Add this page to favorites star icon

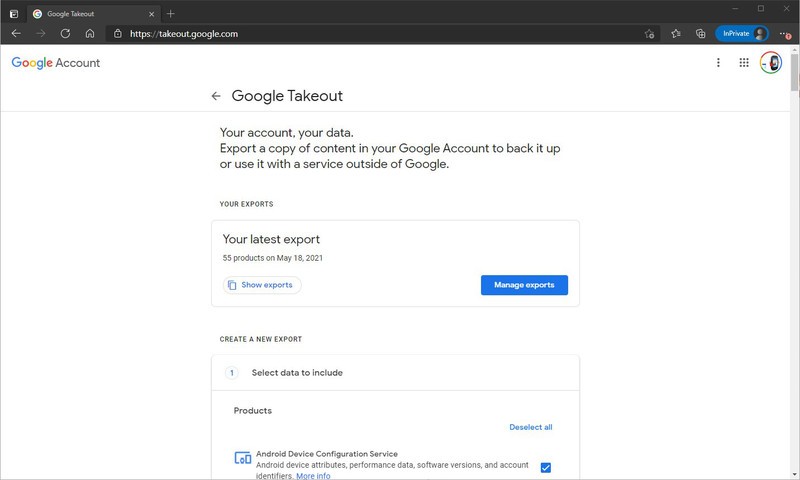click(649, 34)
